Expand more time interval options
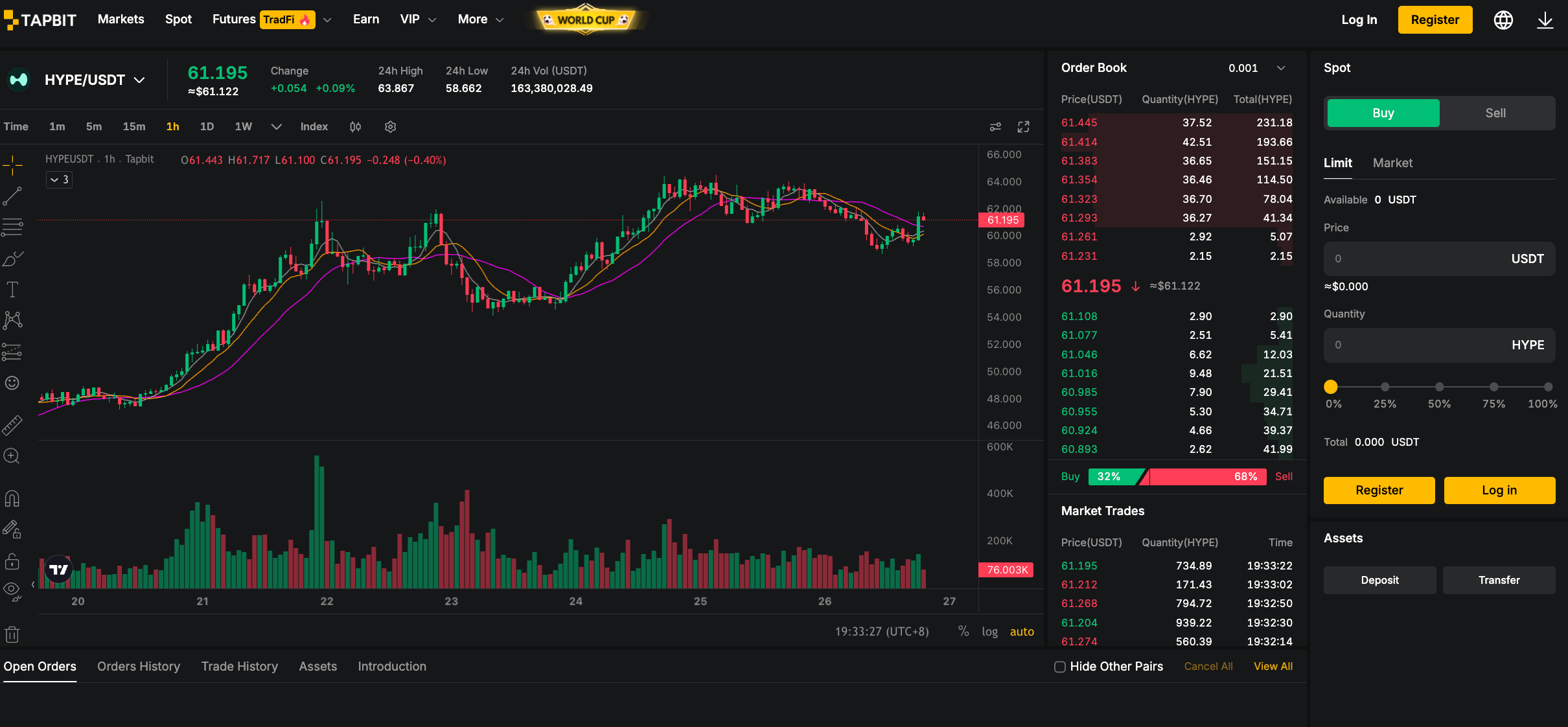The height and width of the screenshot is (727, 1568). [x=276, y=127]
